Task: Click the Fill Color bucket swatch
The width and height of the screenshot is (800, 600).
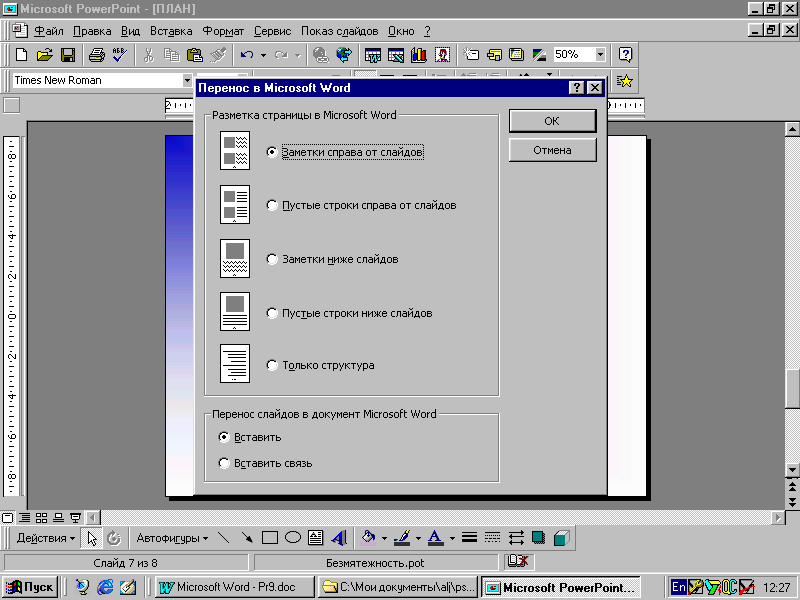Action: point(368,538)
